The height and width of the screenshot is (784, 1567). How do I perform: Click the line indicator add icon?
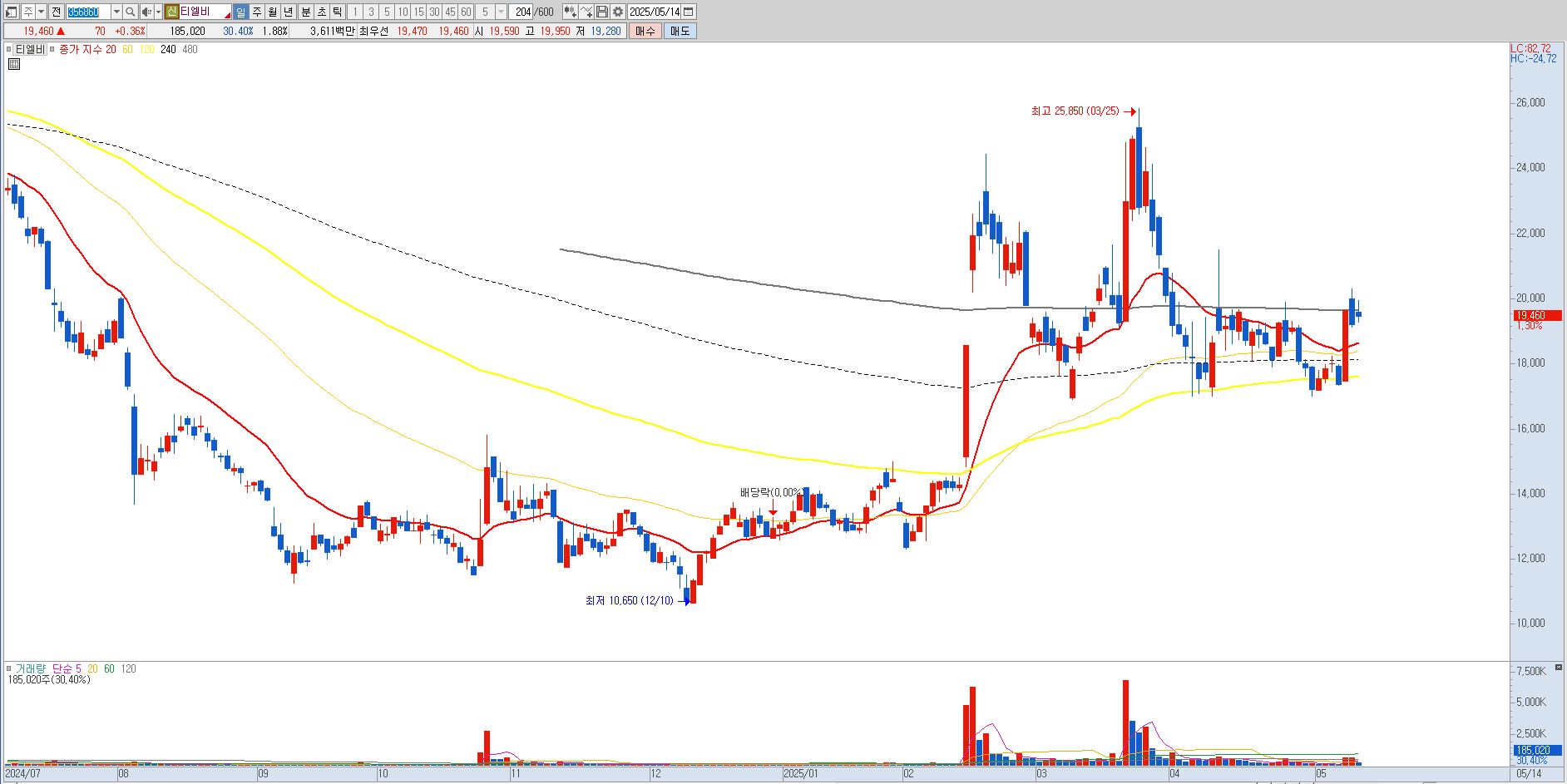click(586, 12)
